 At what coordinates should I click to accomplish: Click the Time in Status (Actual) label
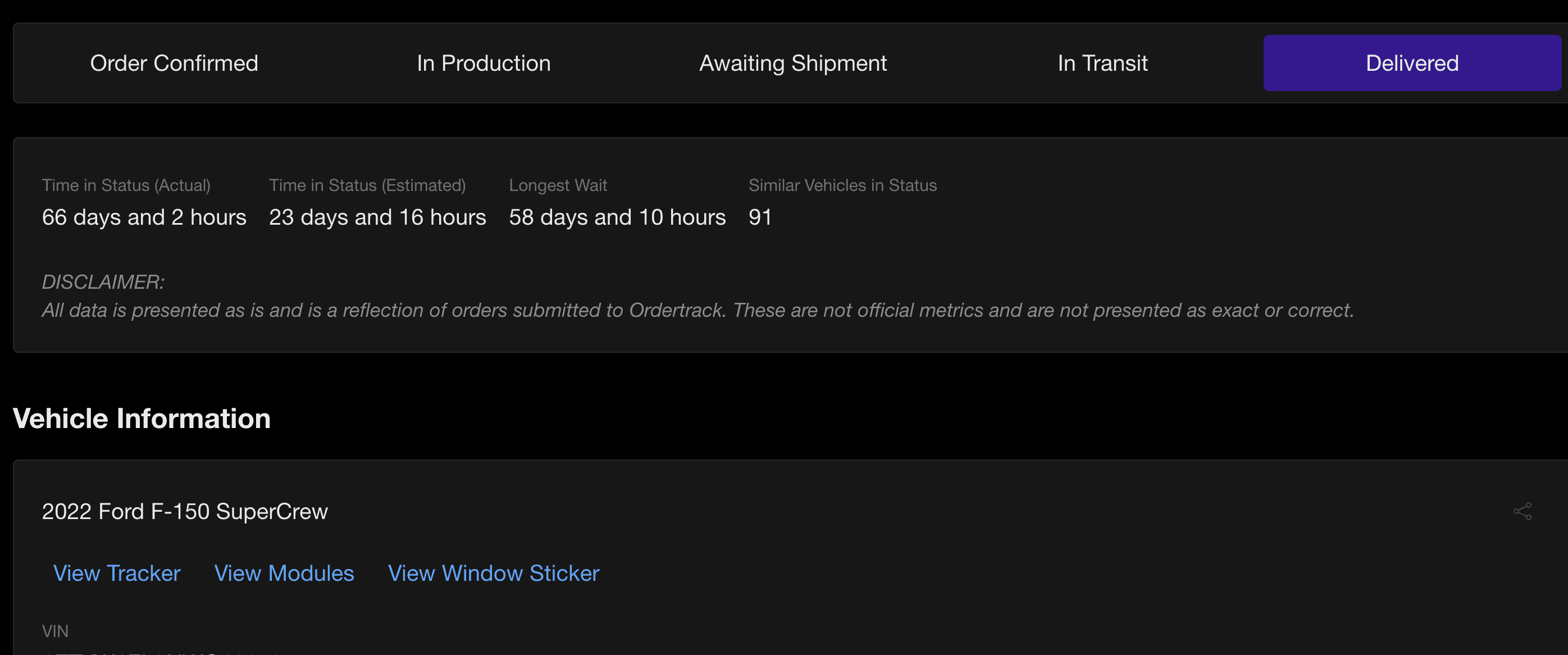(126, 185)
